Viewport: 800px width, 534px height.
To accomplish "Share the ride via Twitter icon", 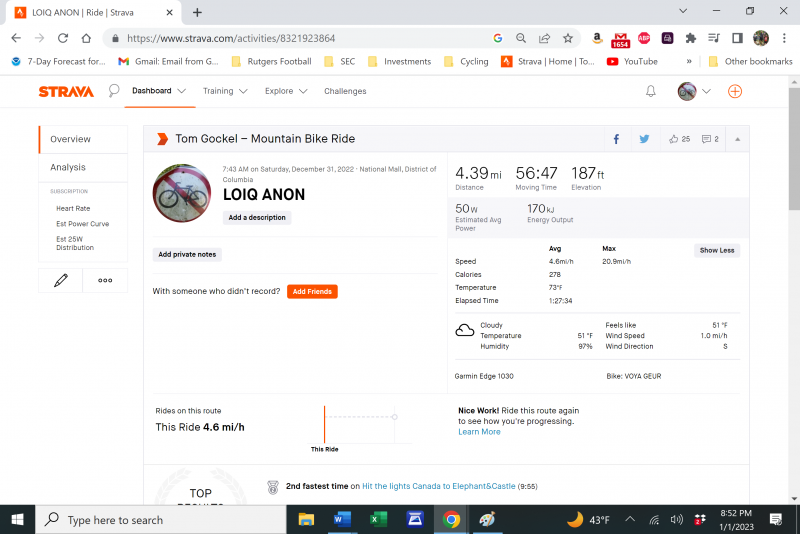I will (644, 139).
